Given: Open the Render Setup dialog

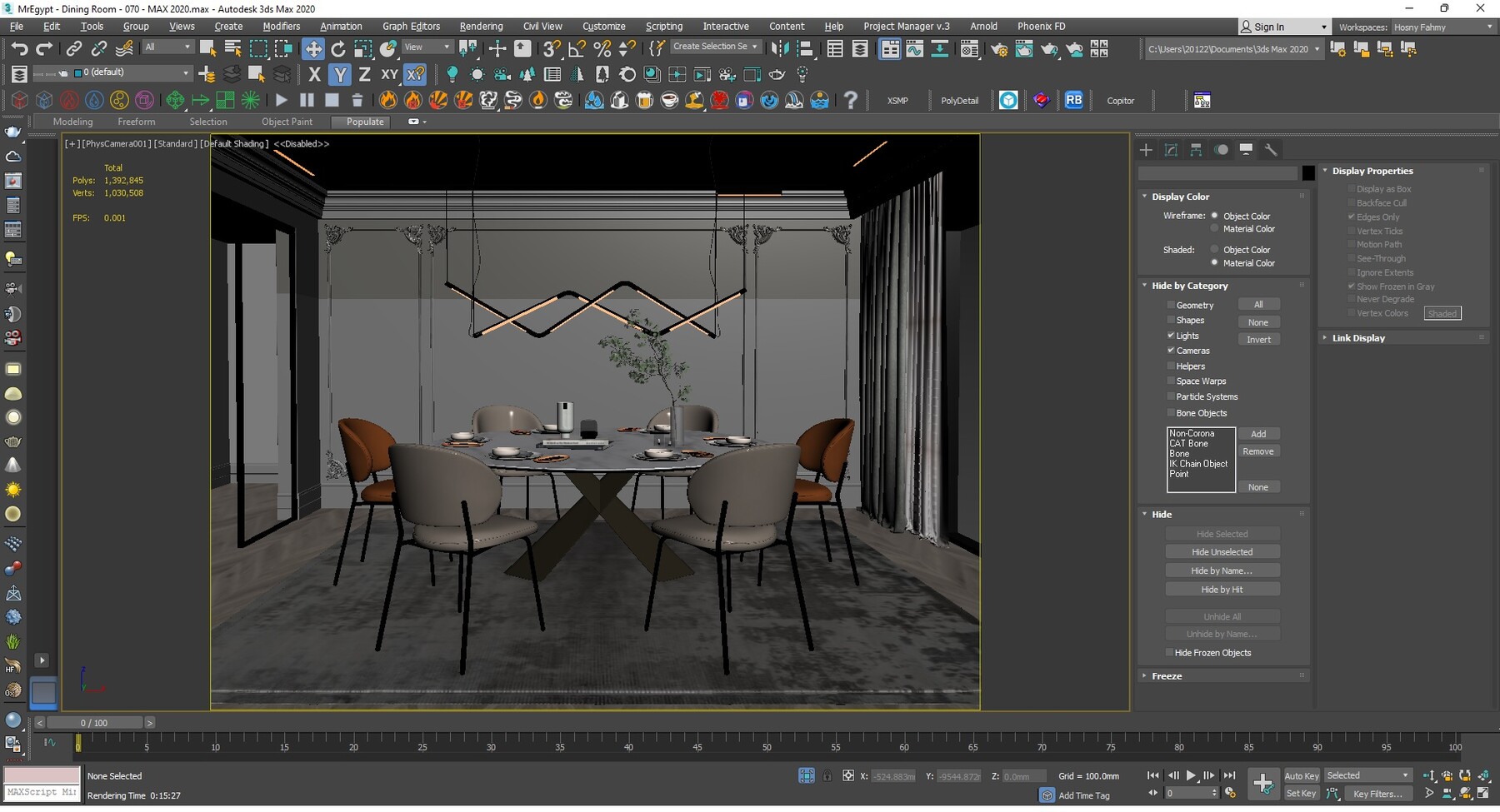Looking at the screenshot, I should (x=1000, y=49).
